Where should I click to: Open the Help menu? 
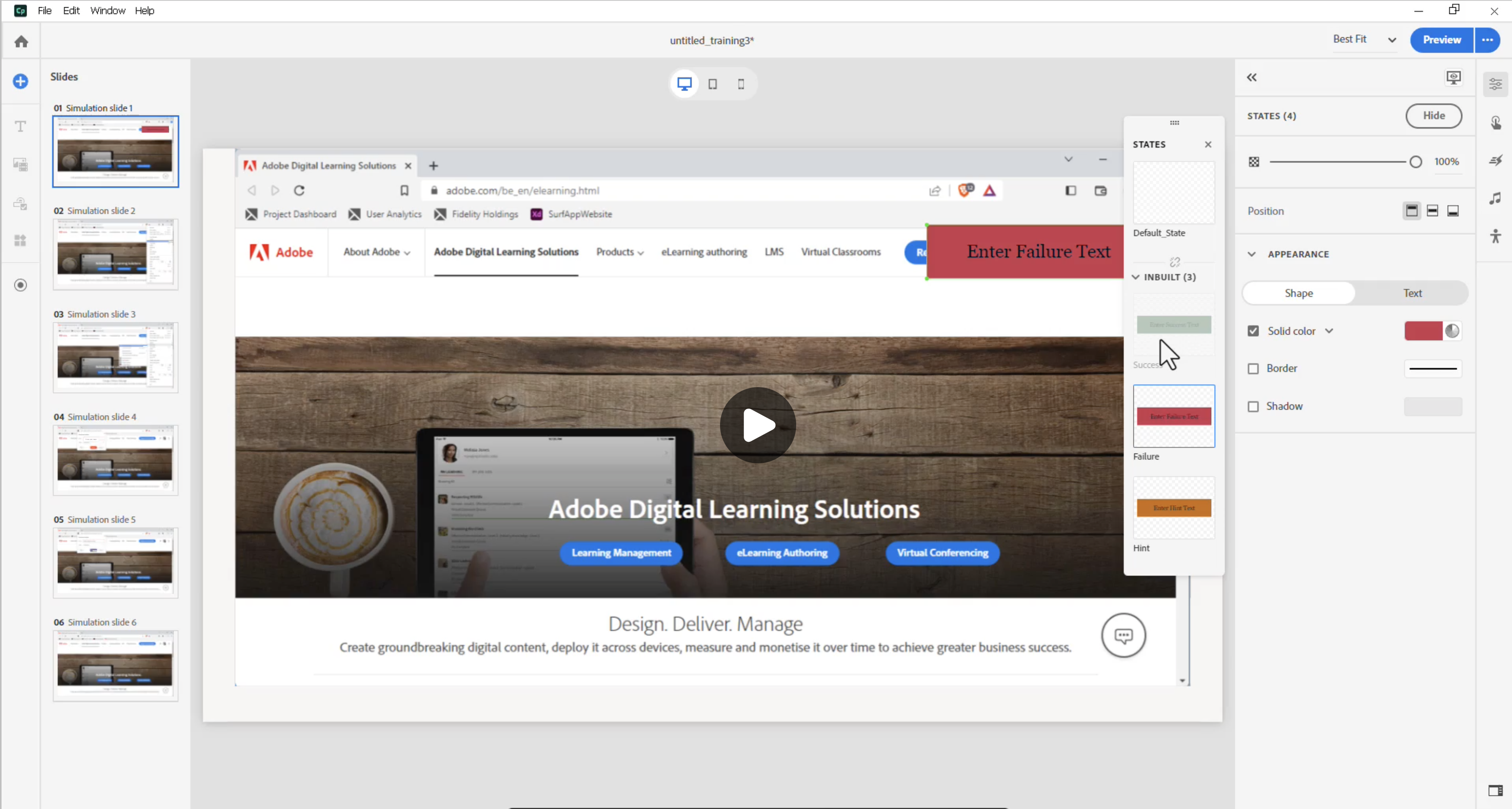pos(144,11)
